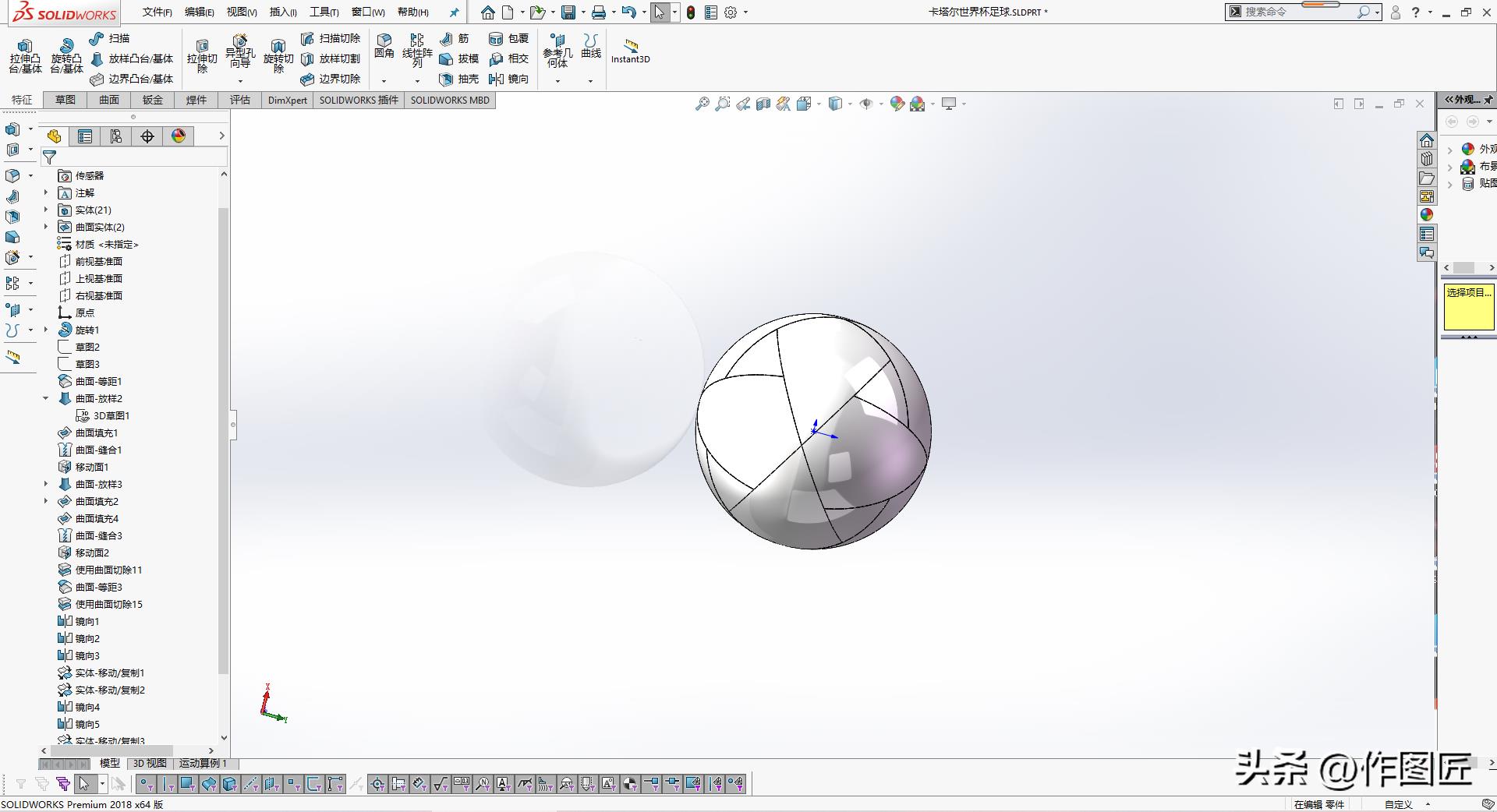
Task: Click the 搜索命令 search box
Action: pyautogui.click(x=1298, y=12)
